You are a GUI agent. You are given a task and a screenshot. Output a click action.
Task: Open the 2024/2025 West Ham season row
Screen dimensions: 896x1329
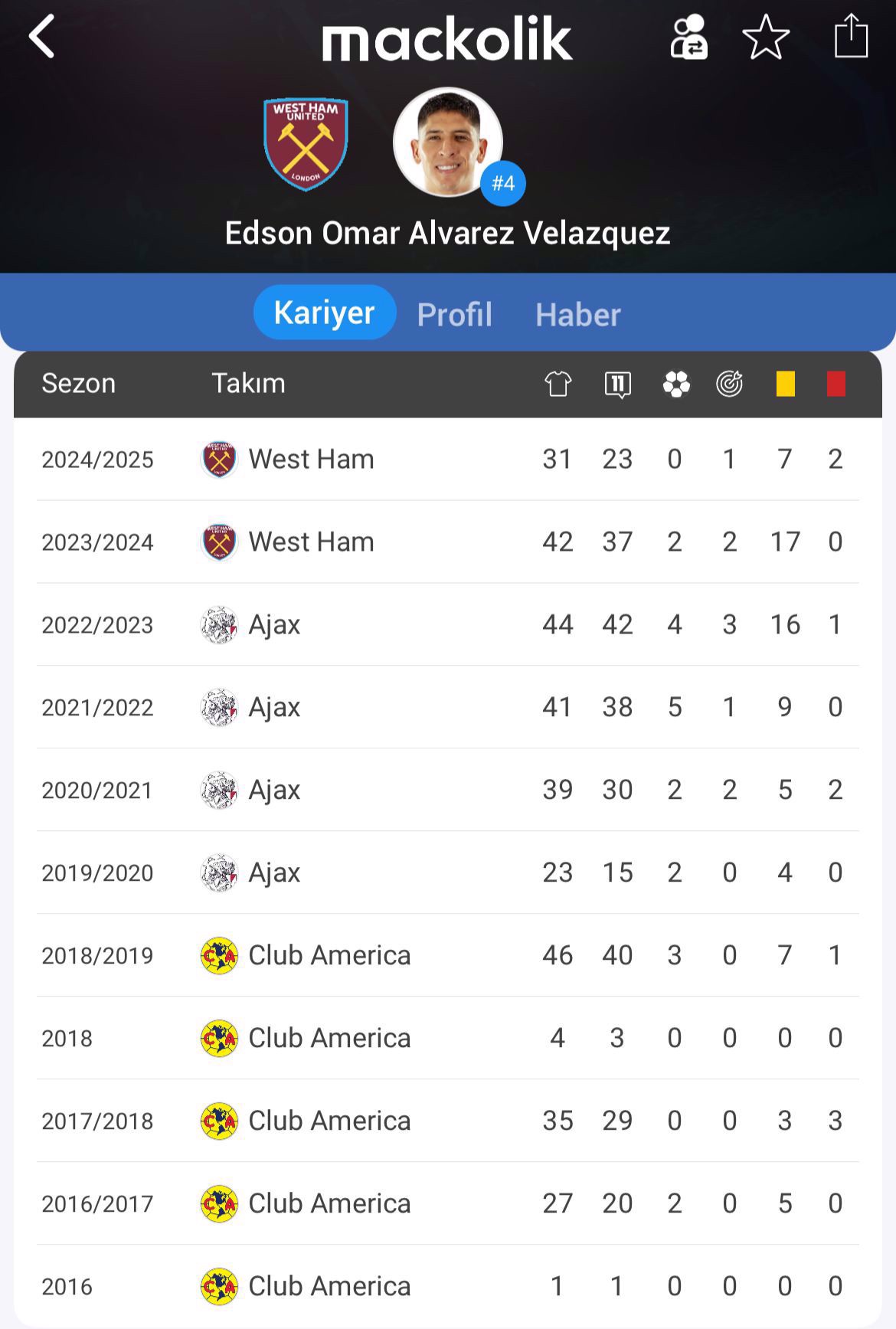coord(448,460)
